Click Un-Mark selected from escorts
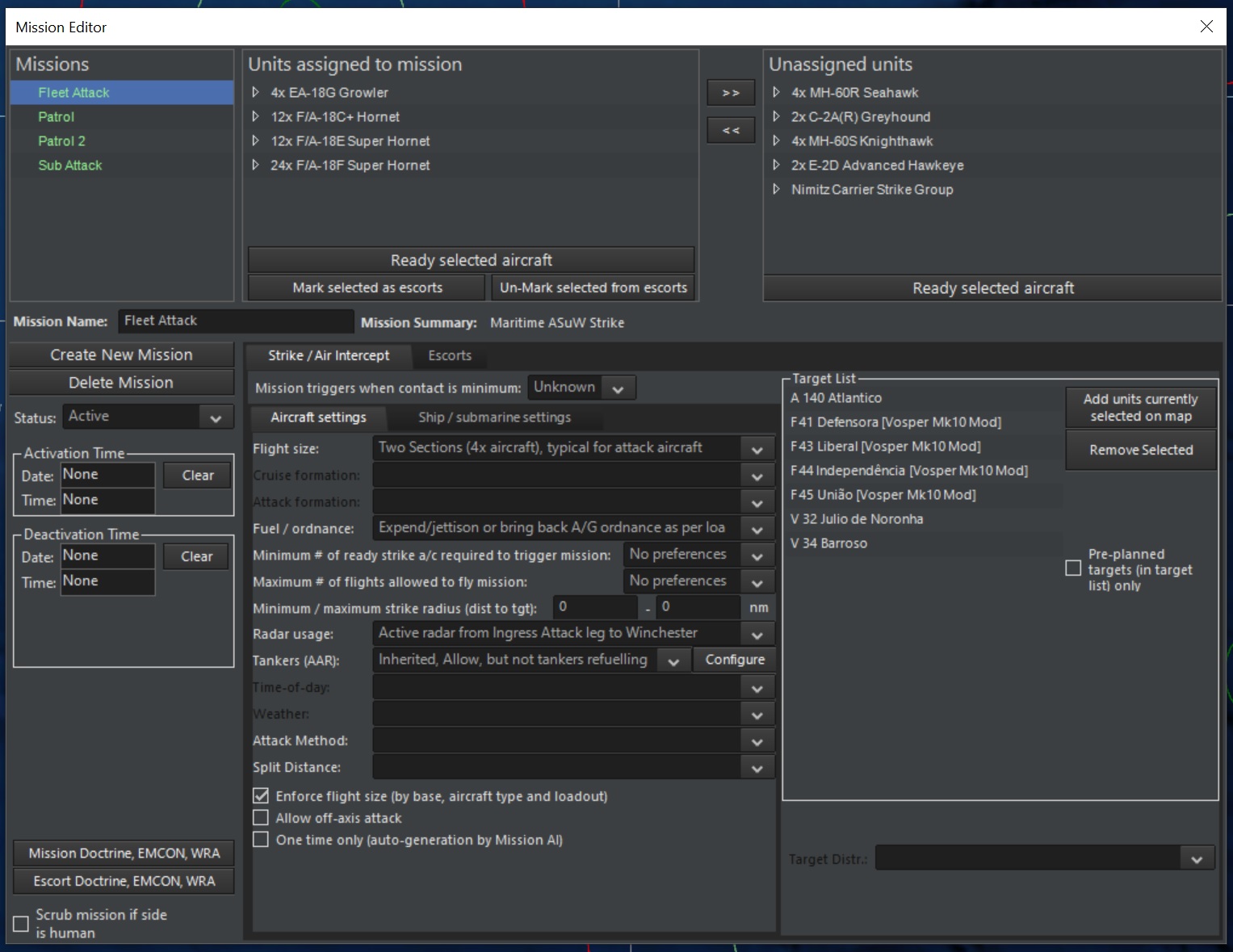Viewport: 1233px width, 952px height. (x=593, y=287)
